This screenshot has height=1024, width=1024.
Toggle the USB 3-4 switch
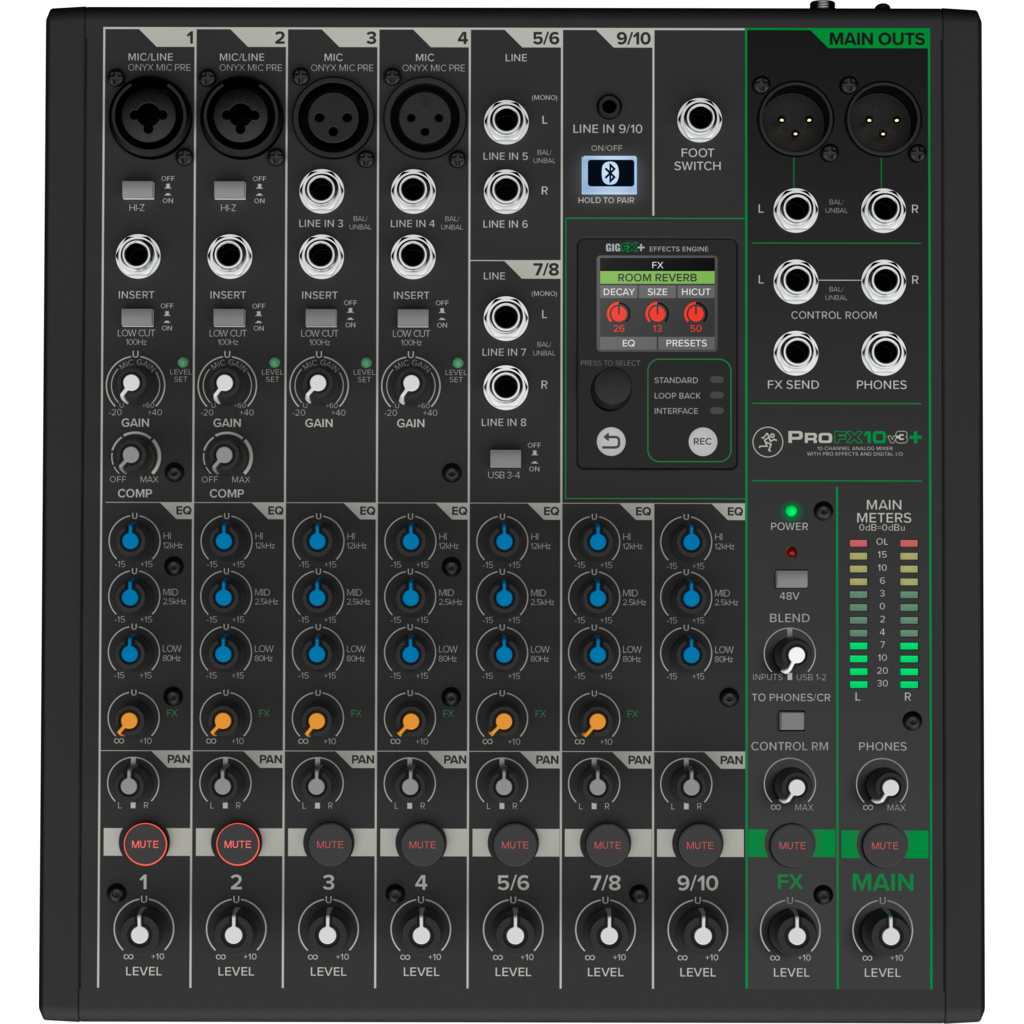coord(504,458)
